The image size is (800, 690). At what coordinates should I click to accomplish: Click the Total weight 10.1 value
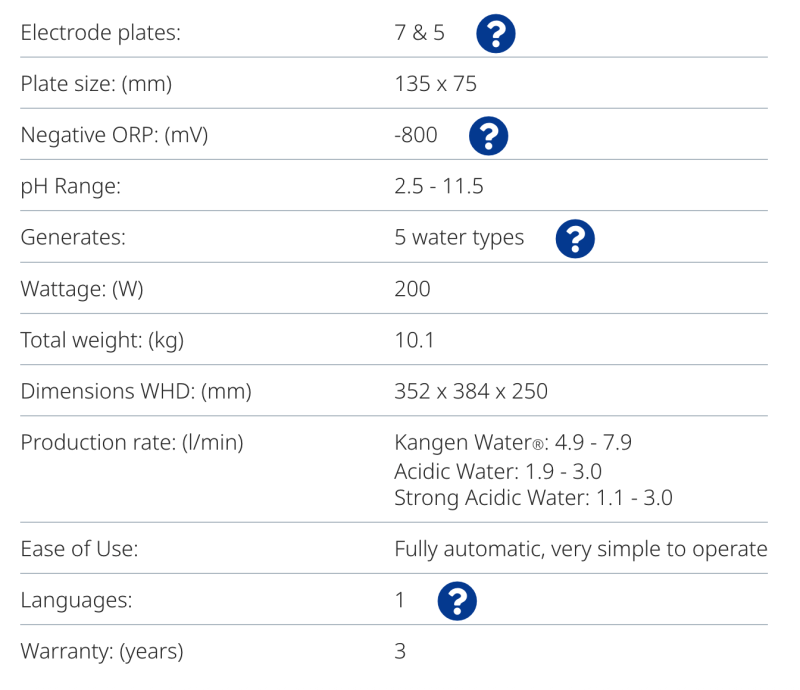point(414,340)
